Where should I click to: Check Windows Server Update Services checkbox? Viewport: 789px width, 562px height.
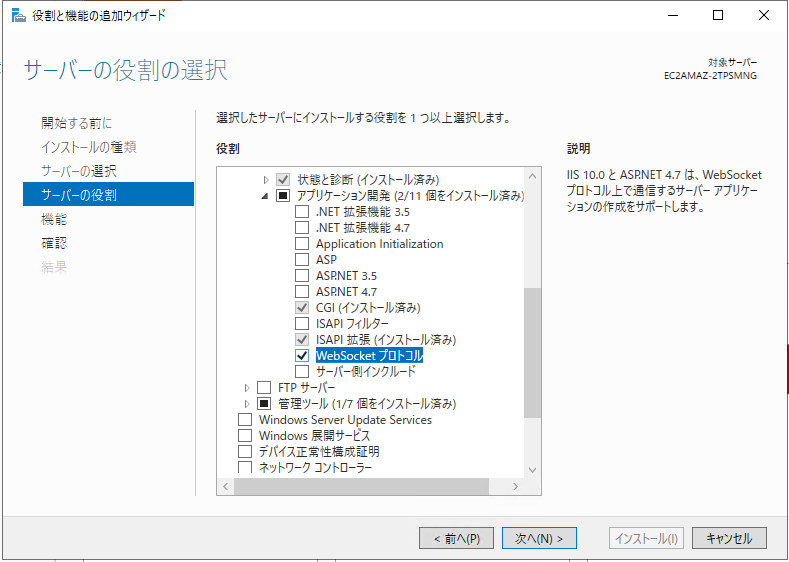coord(245,420)
